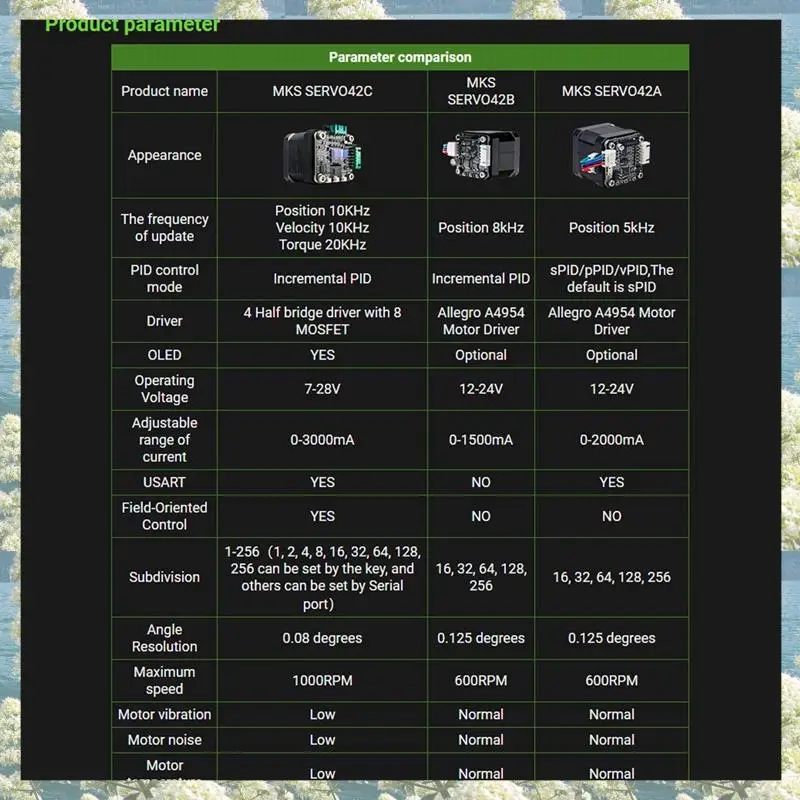Select the 'MKS SERVO42C' column heading
Viewport: 800px width, 800px height.
coord(322,91)
